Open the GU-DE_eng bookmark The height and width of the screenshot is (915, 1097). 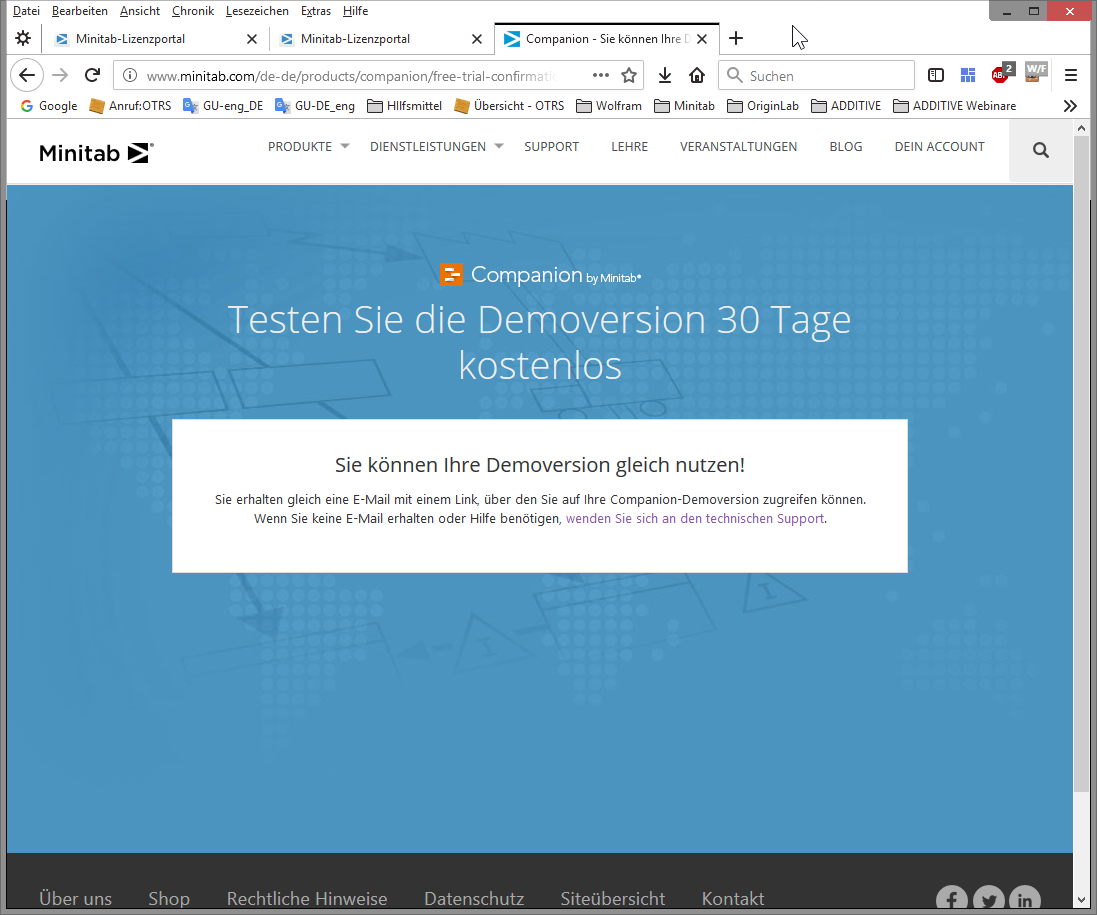[x=315, y=106]
